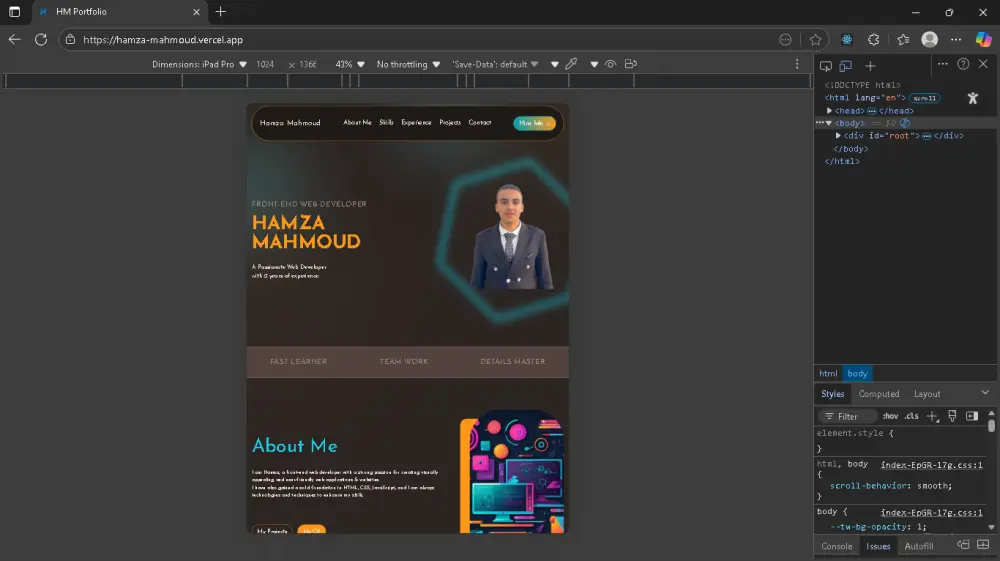Image resolution: width=1000 pixels, height=561 pixels.
Task: Open the browser profile avatar
Action: tap(930, 40)
